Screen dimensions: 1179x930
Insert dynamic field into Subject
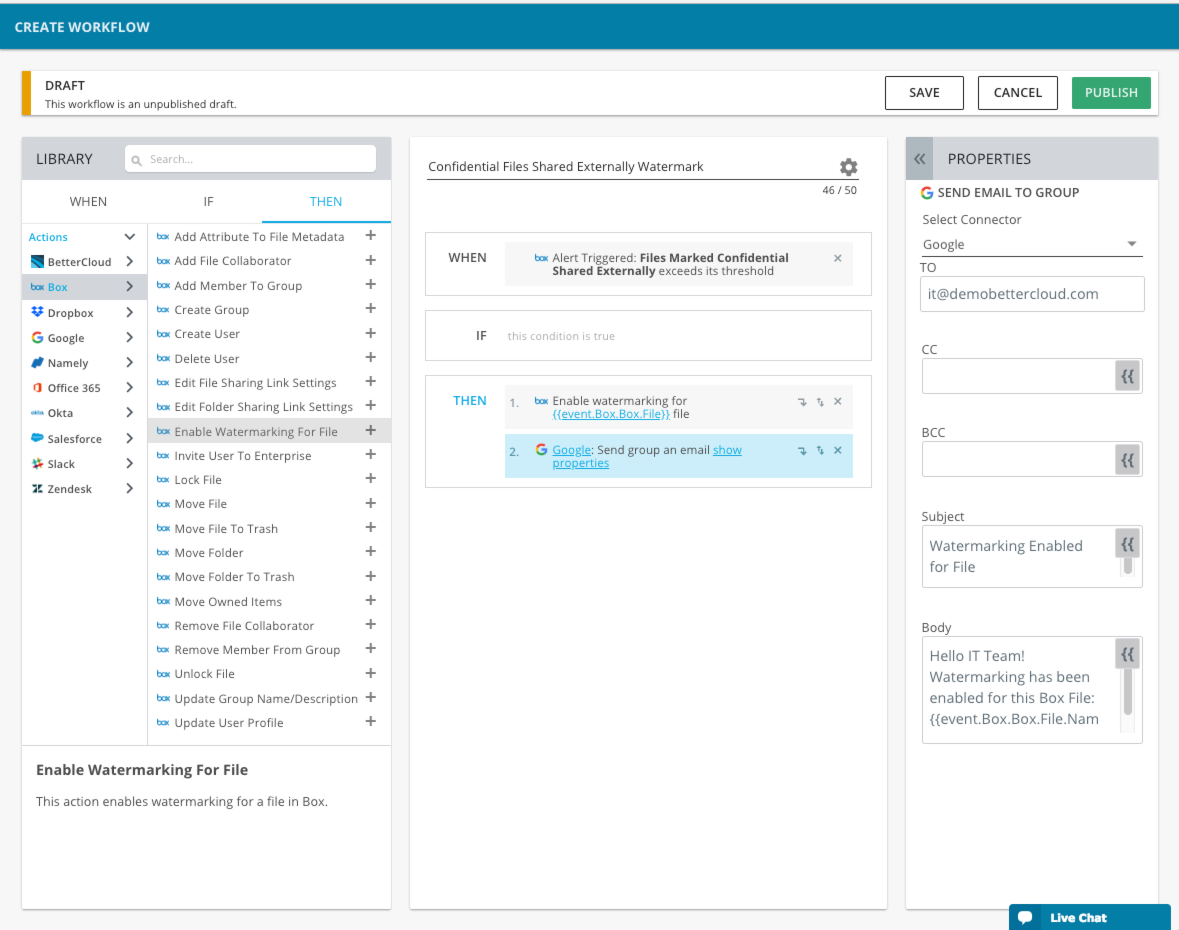[1127, 544]
